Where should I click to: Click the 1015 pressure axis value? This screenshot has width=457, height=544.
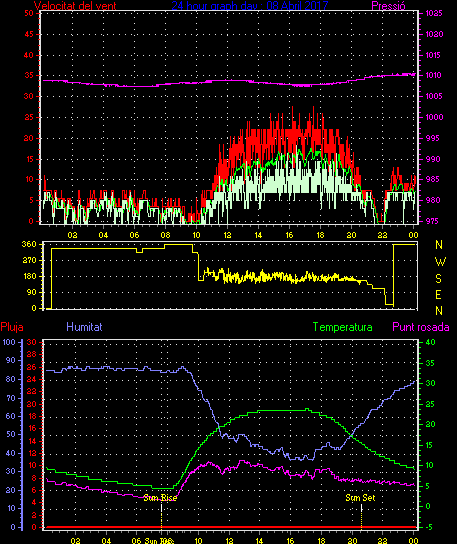[433, 55]
